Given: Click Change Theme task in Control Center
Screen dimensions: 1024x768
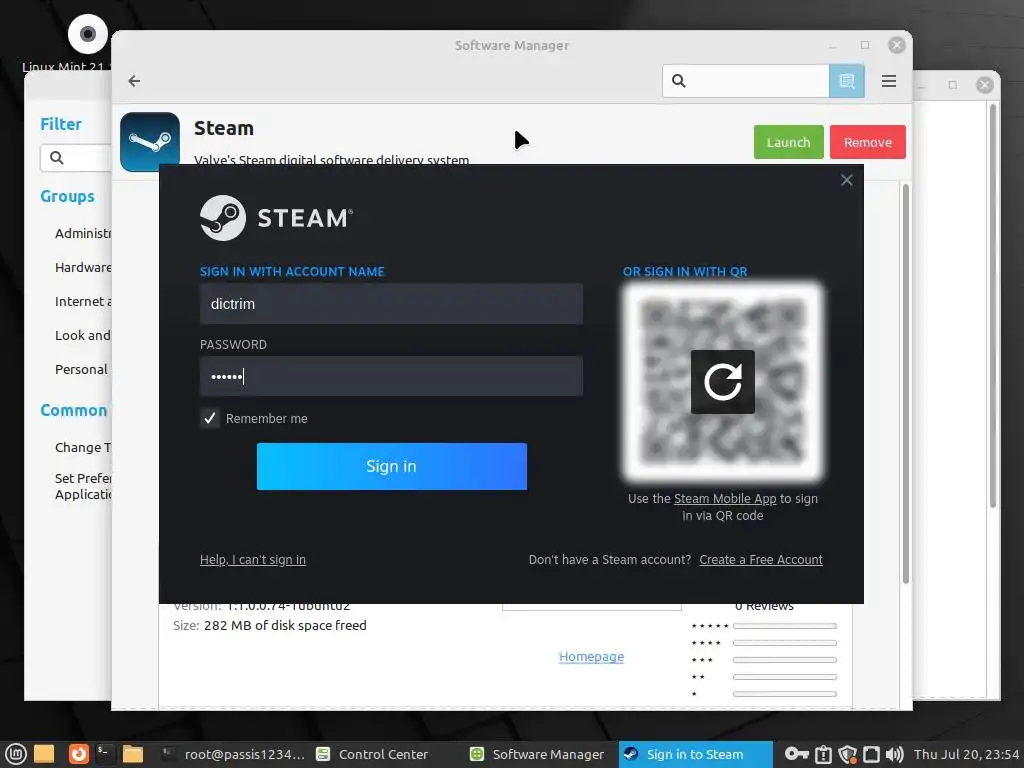Looking at the screenshot, I should tap(83, 447).
